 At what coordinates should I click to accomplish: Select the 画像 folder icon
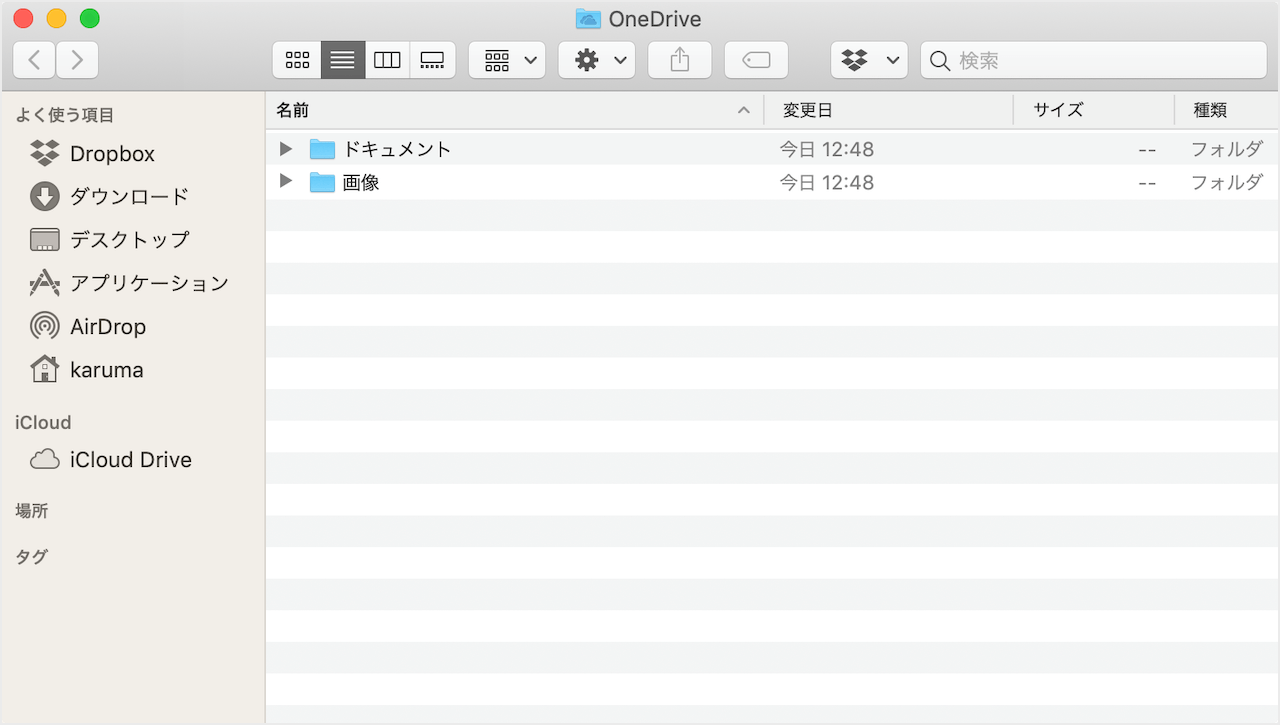(322, 182)
